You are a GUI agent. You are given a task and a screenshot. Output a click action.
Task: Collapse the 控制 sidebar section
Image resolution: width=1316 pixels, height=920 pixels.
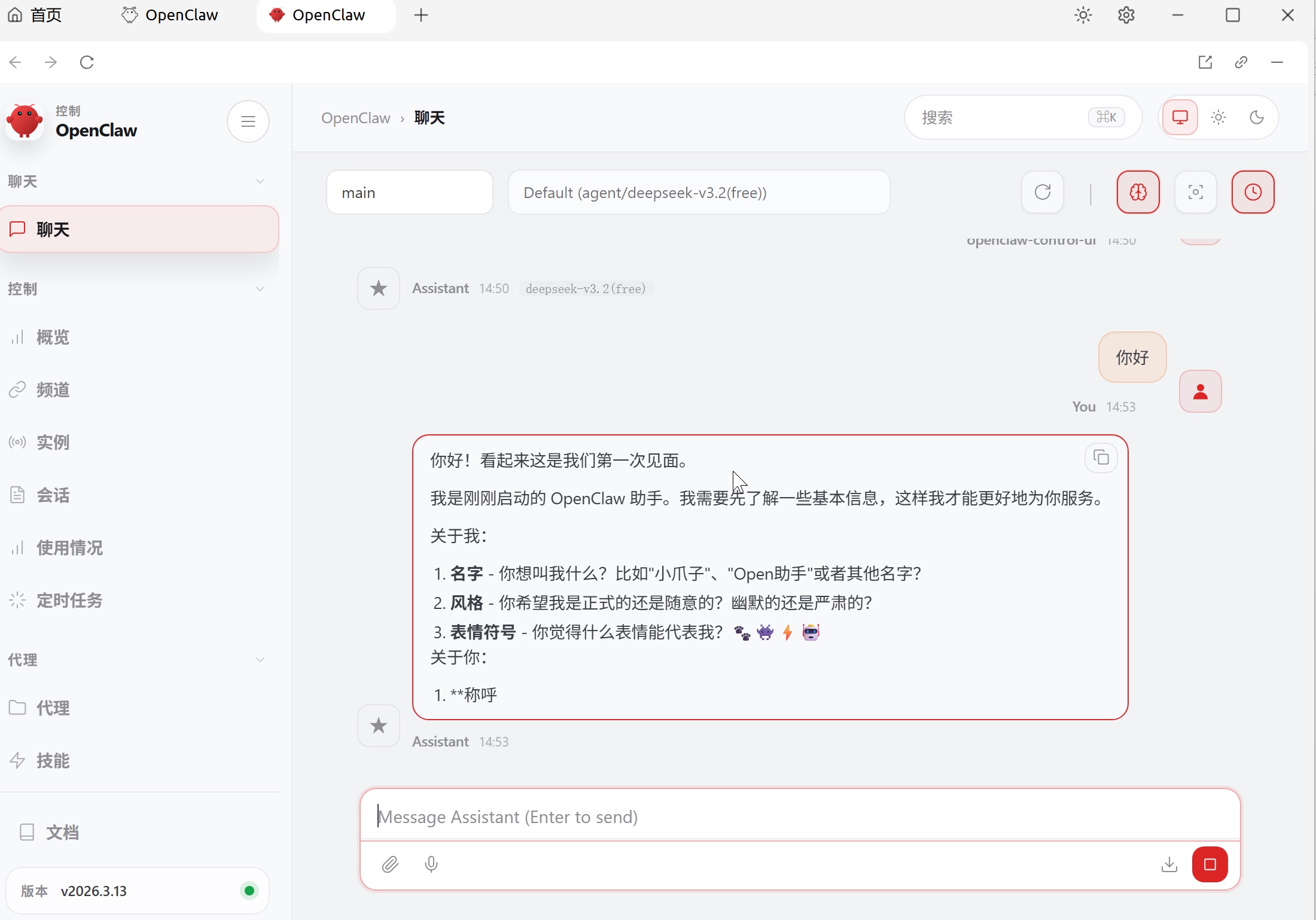click(260, 289)
